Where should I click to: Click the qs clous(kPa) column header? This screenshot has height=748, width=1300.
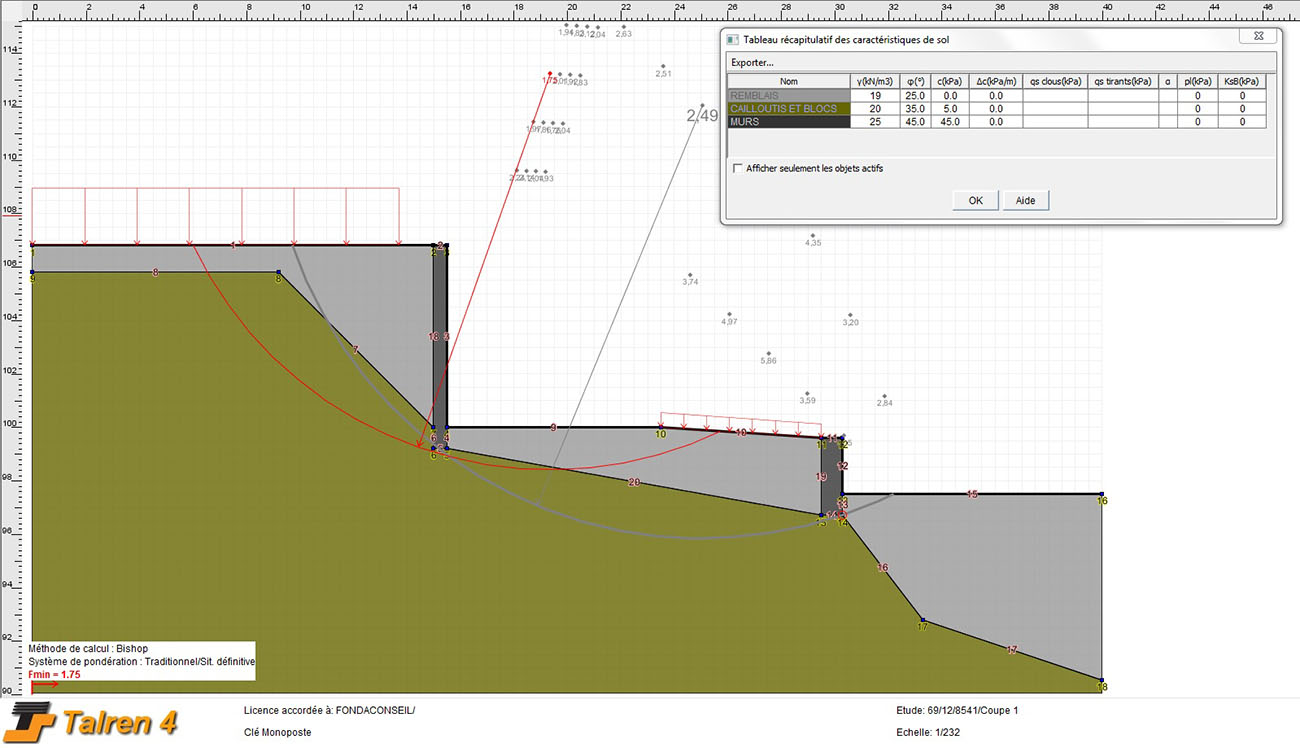tap(1055, 82)
